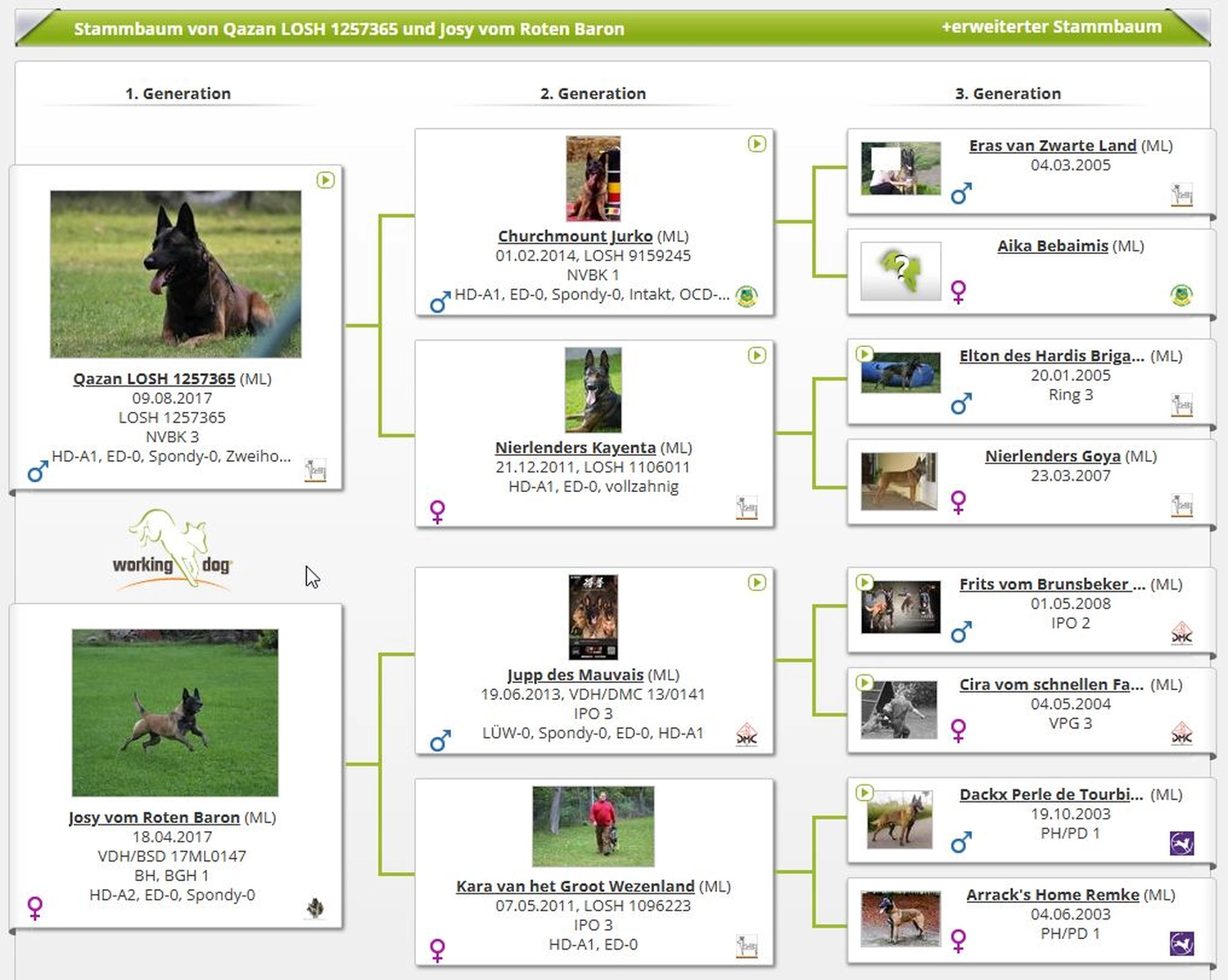The width and height of the screenshot is (1228, 980).
Task: Click Qazan LOSH 1257365's name link
Action: tap(154, 378)
